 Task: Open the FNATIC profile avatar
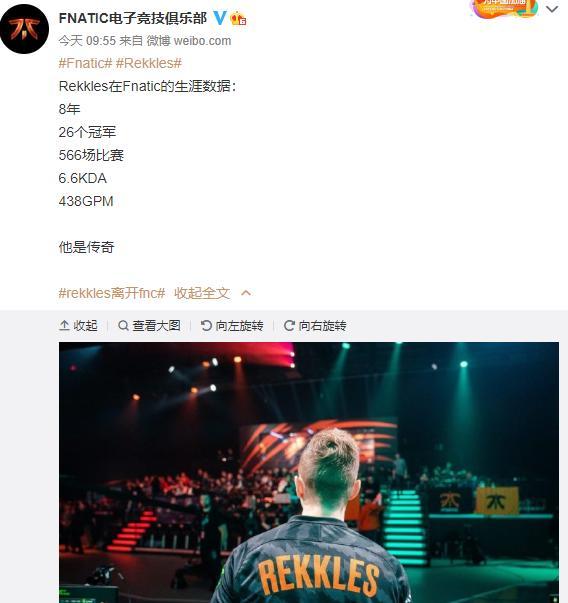[x=25, y=29]
